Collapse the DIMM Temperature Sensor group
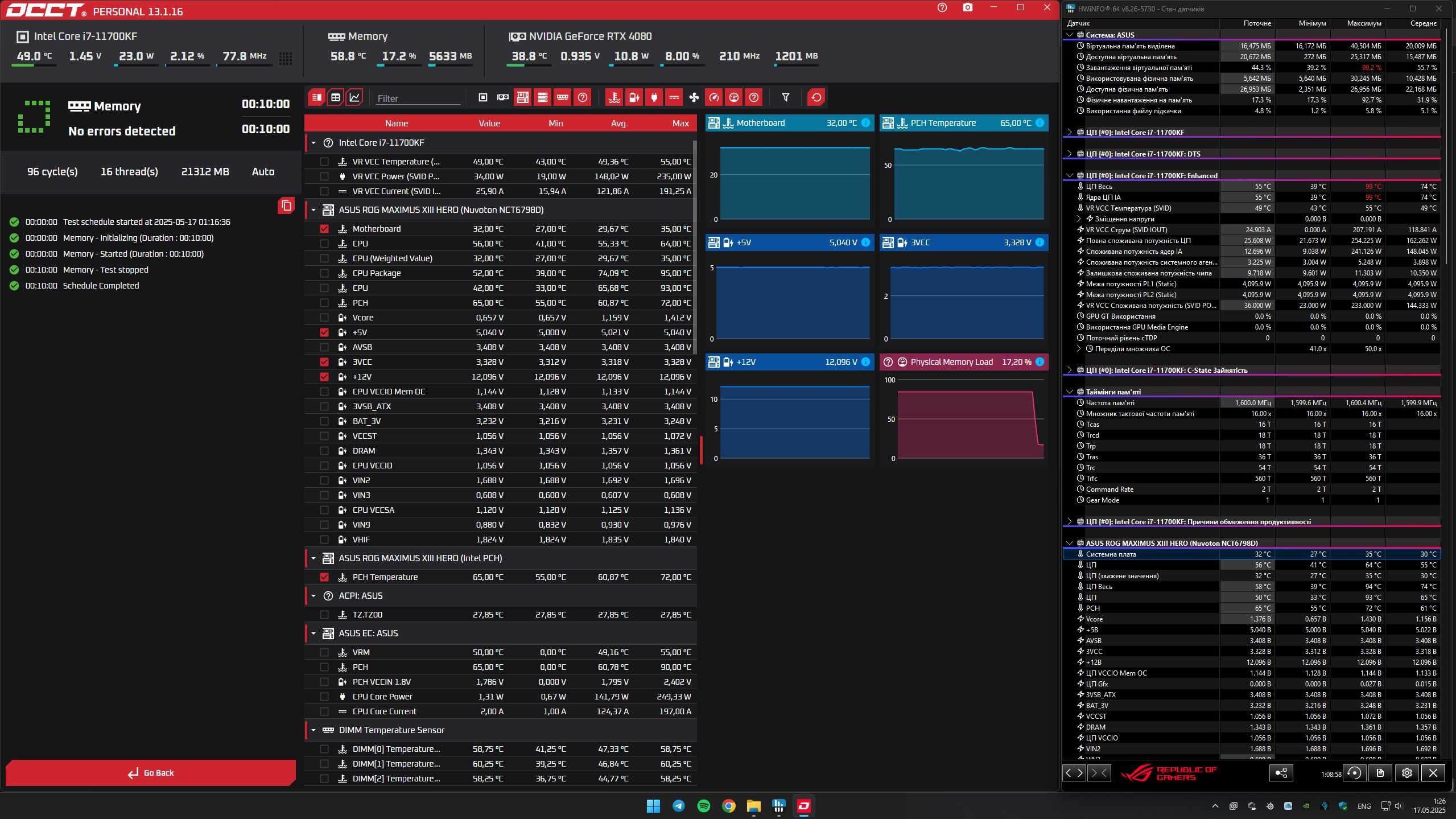 pyautogui.click(x=313, y=730)
